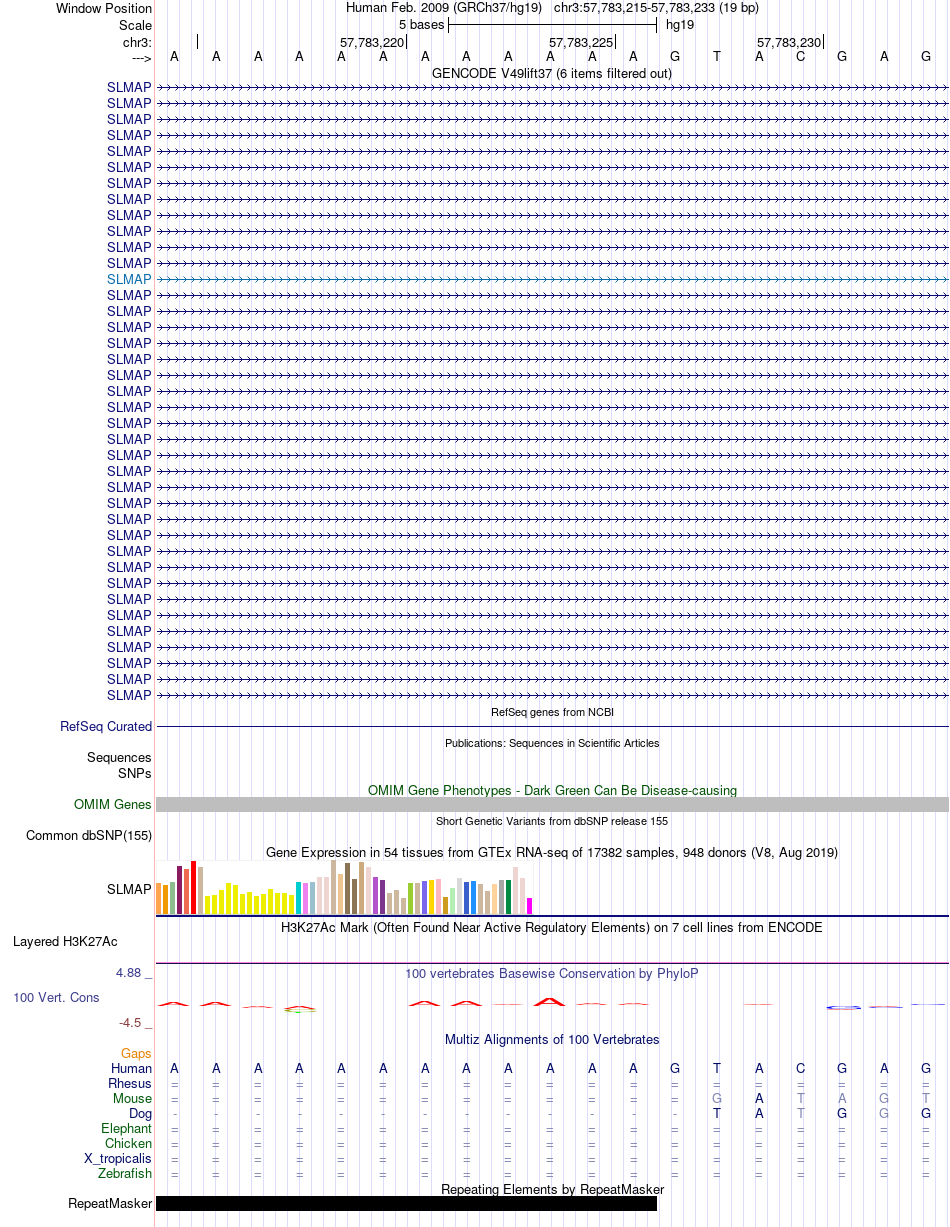Click the RefSeq genes from NCBI title
Viewport: 950px width, 1227px height.
(552, 712)
